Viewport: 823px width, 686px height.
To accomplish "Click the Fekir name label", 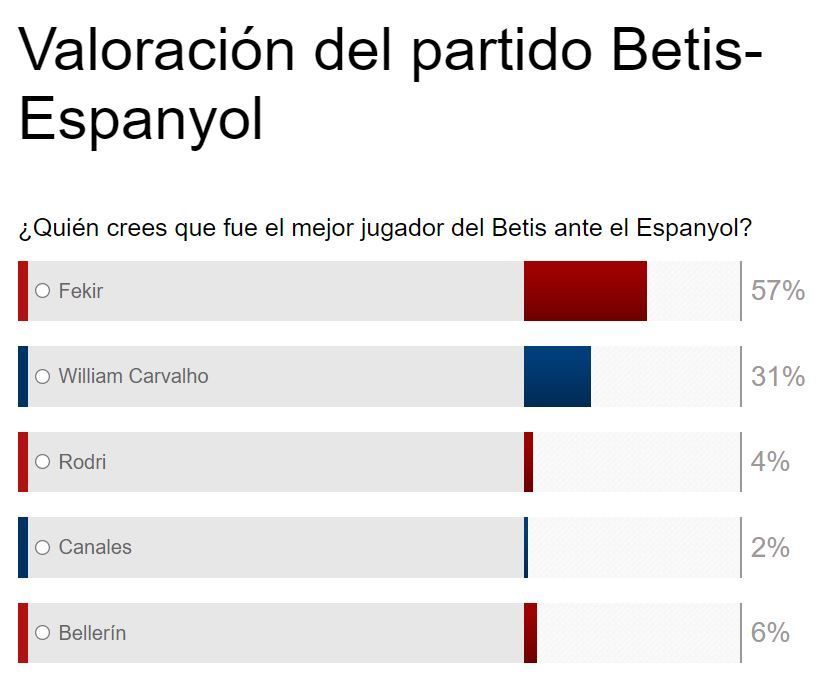I will pyautogui.click(x=81, y=291).
